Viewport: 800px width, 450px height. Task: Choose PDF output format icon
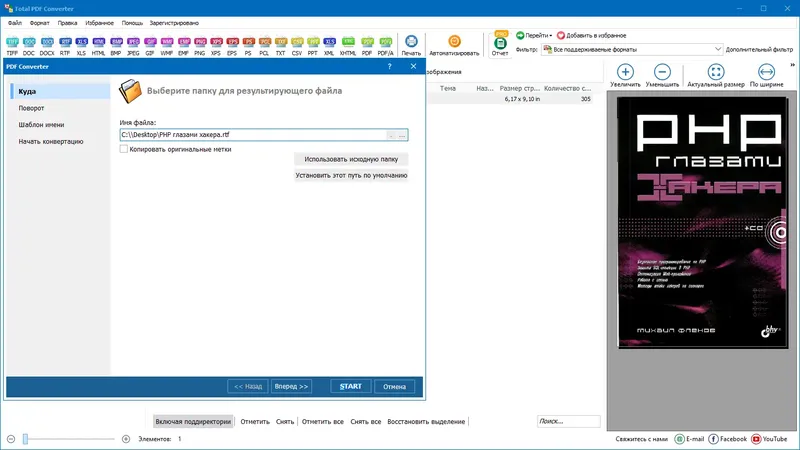367,45
